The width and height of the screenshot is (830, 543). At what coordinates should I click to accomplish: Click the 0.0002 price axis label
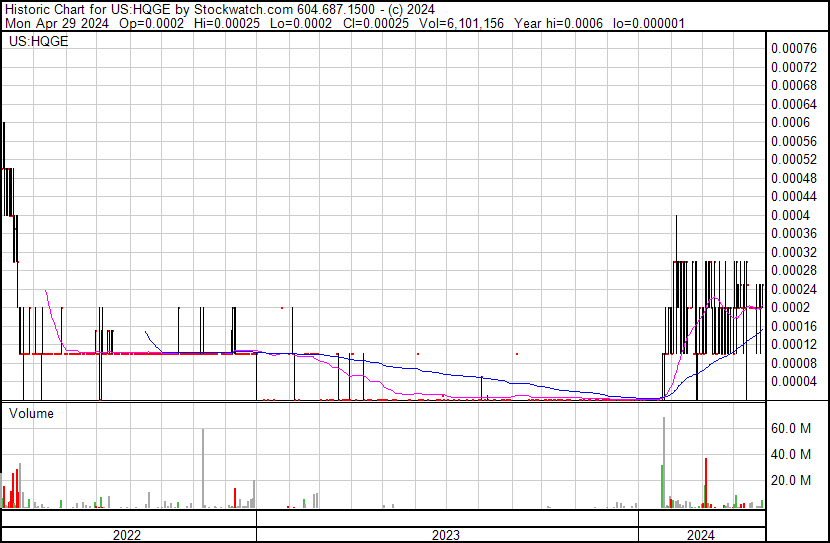(x=790, y=307)
